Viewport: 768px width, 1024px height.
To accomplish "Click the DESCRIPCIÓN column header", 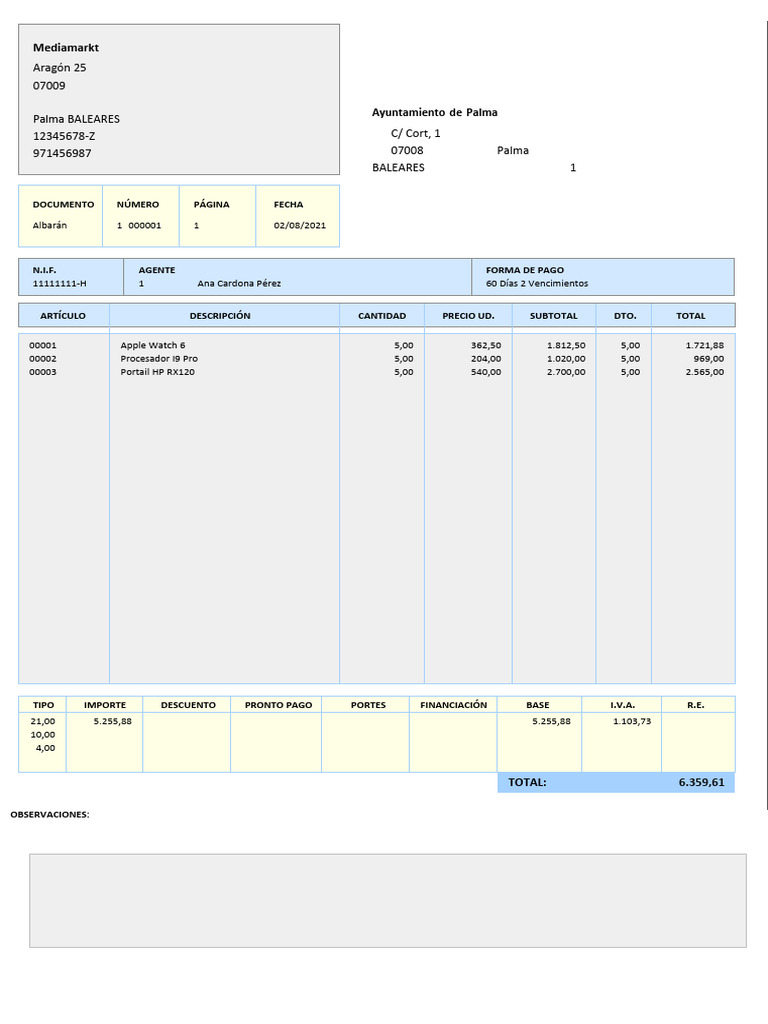I will click(x=220, y=315).
